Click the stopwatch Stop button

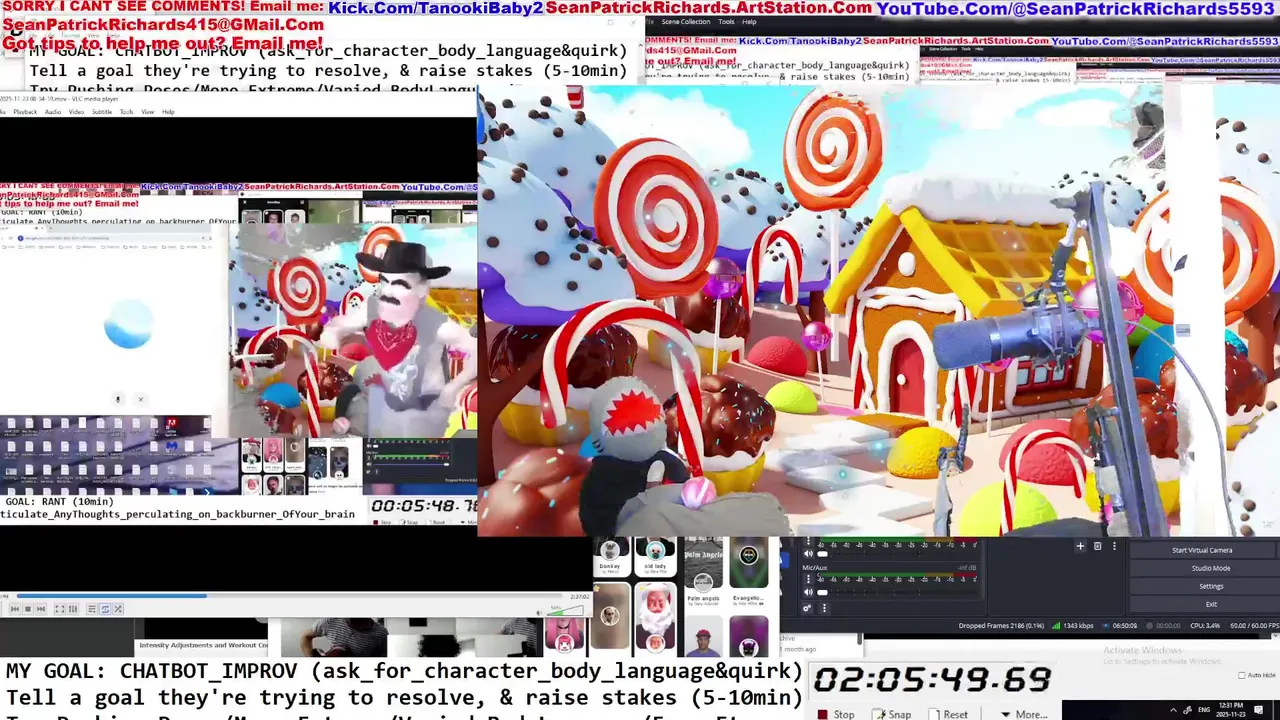click(x=836, y=714)
